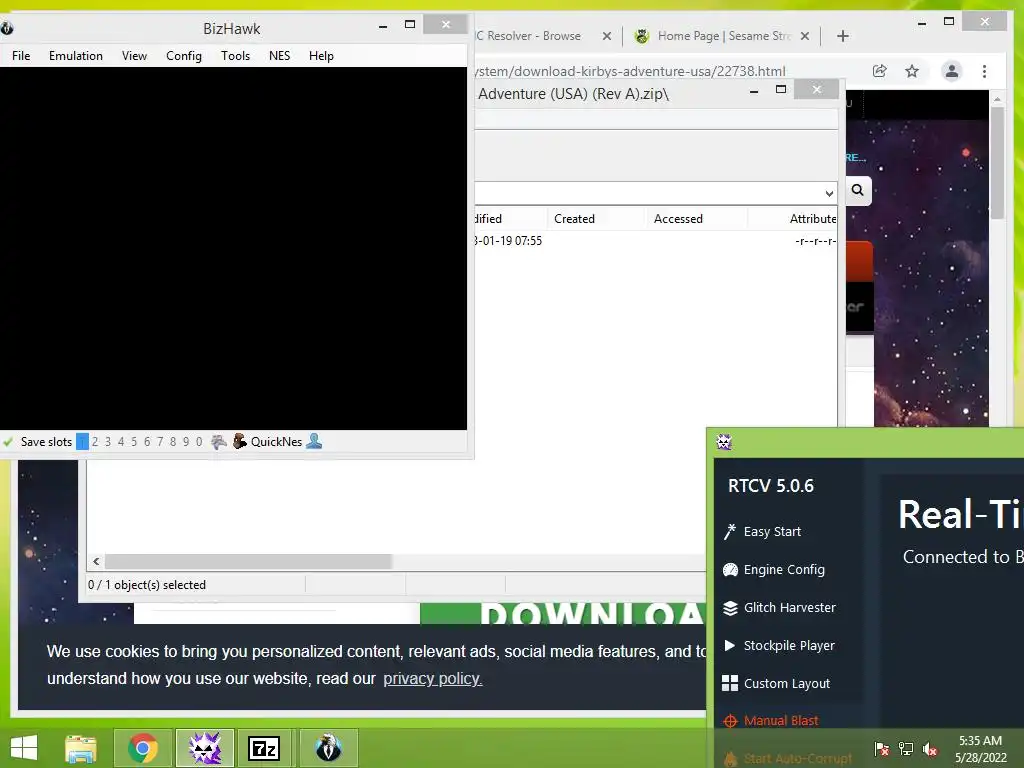Open the Windows Start menu
1024x768 pixels.
coord(24,748)
